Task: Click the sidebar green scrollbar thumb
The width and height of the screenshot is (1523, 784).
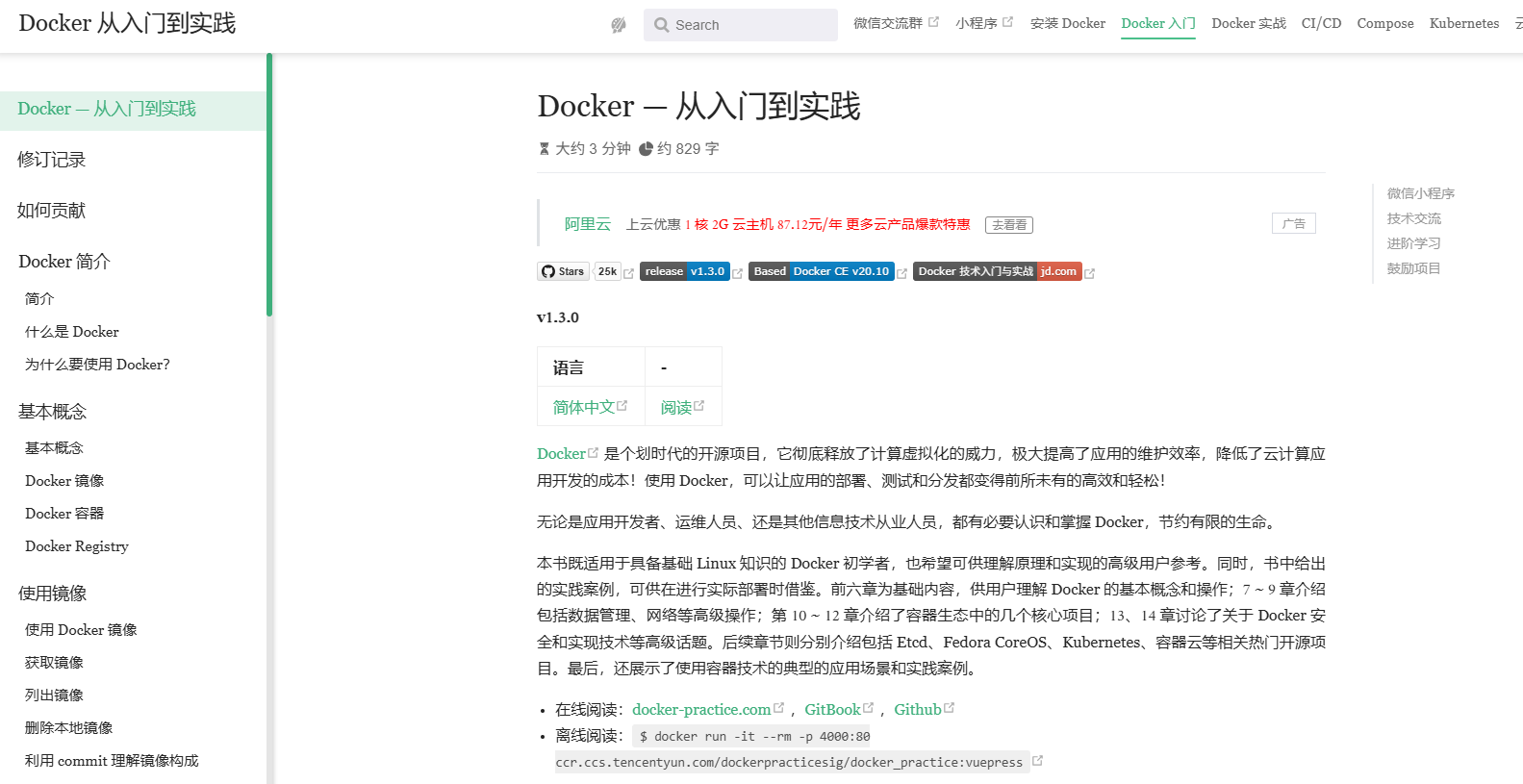Action: point(269,185)
